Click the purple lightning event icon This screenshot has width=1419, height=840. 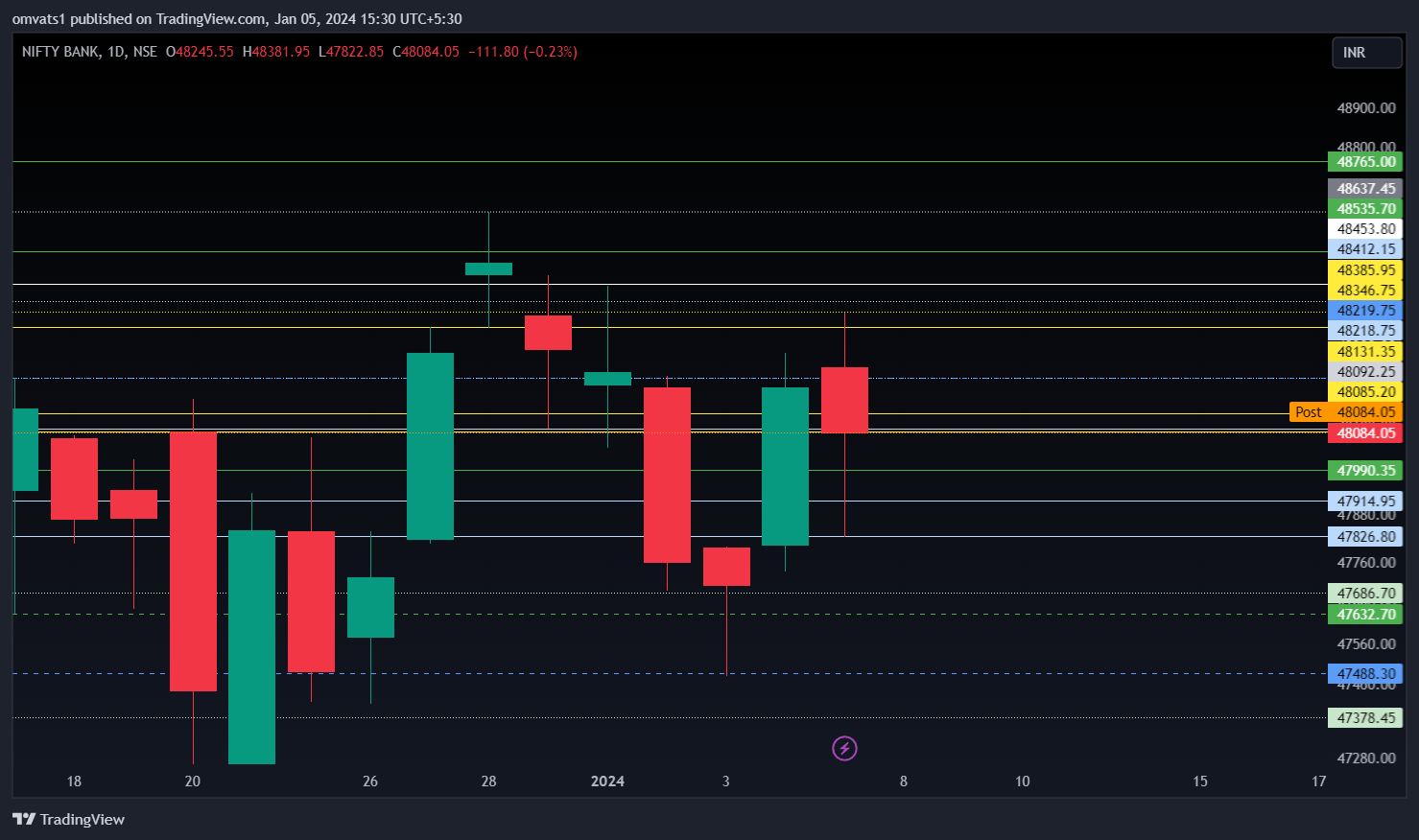(x=844, y=748)
